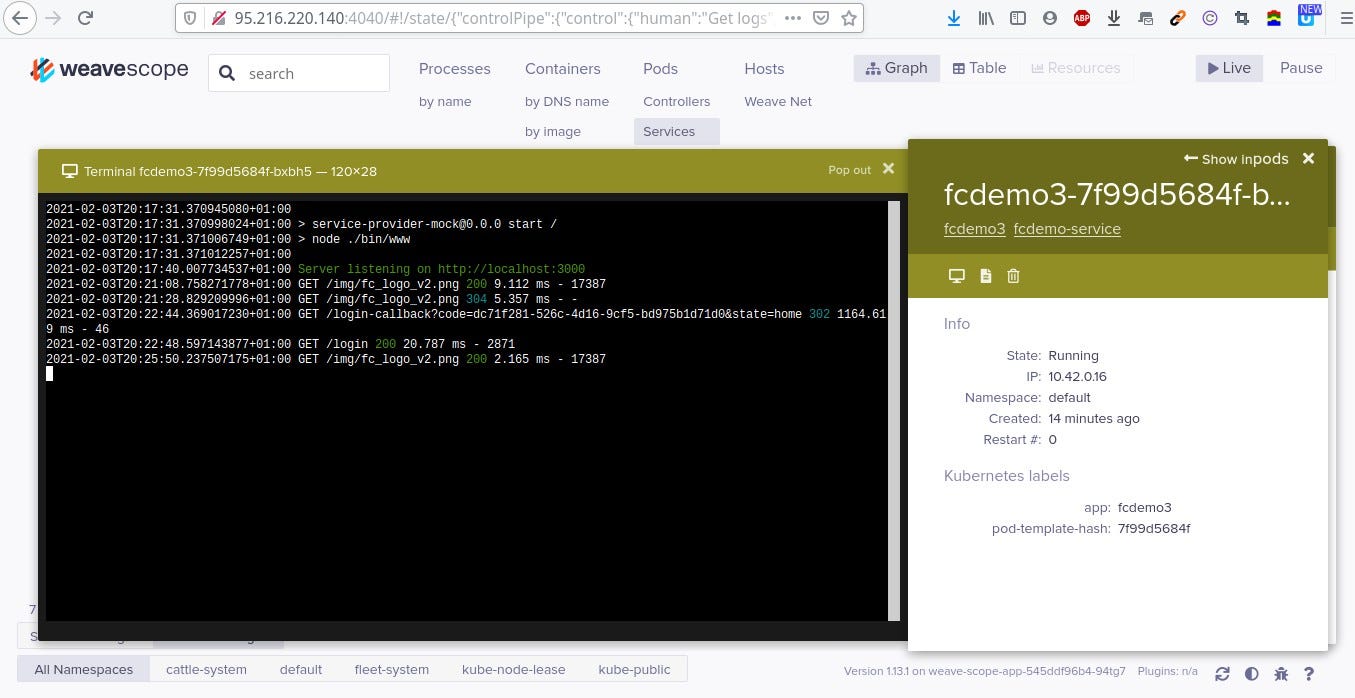Filter by kube-public namespace
This screenshot has height=698, width=1355.
634,669
